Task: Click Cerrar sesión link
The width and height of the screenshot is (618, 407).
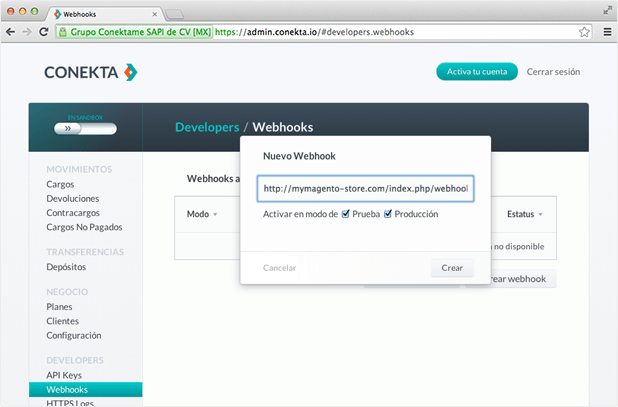Action: pyautogui.click(x=553, y=72)
